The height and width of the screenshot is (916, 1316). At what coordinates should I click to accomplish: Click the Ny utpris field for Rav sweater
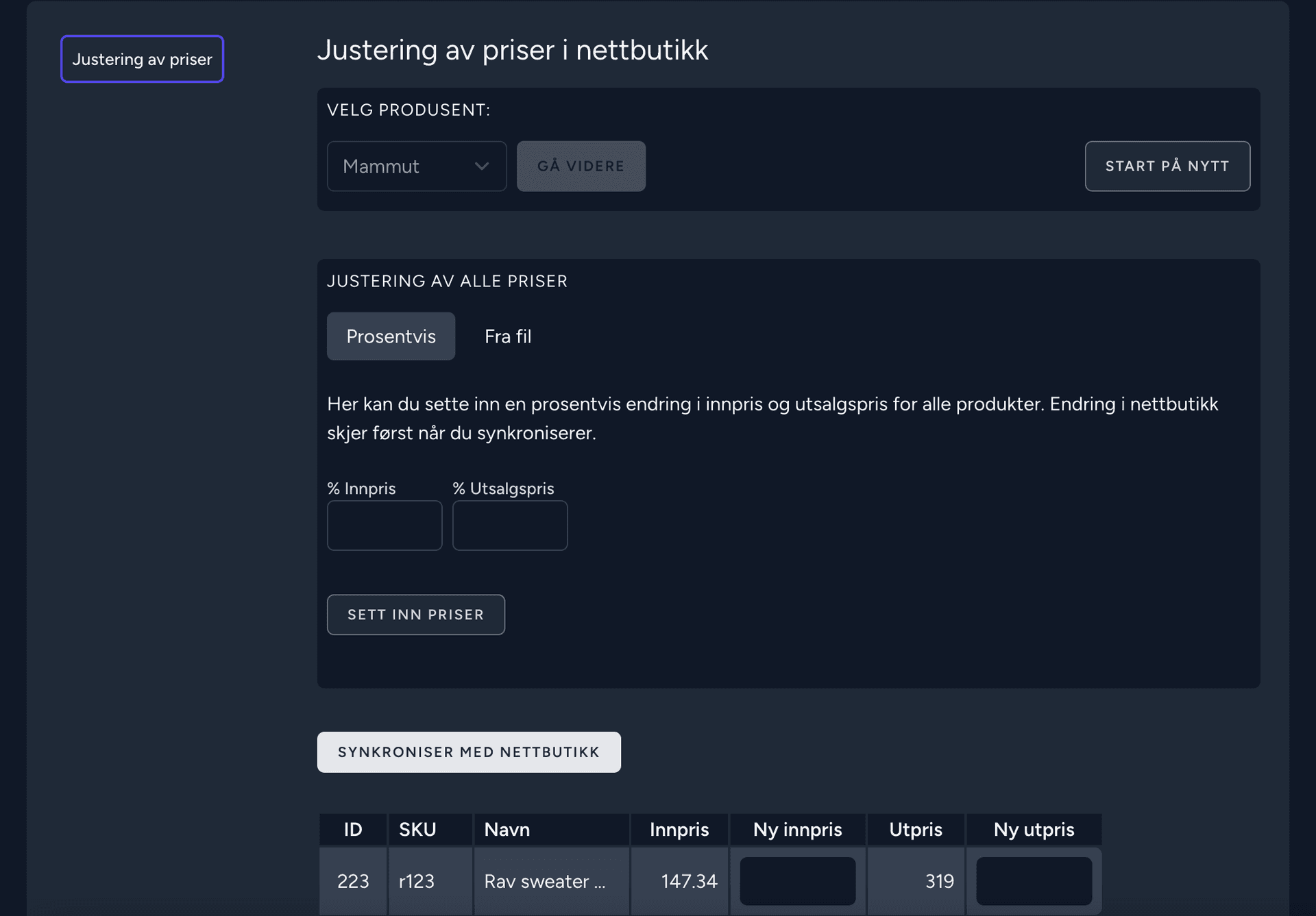(1034, 881)
